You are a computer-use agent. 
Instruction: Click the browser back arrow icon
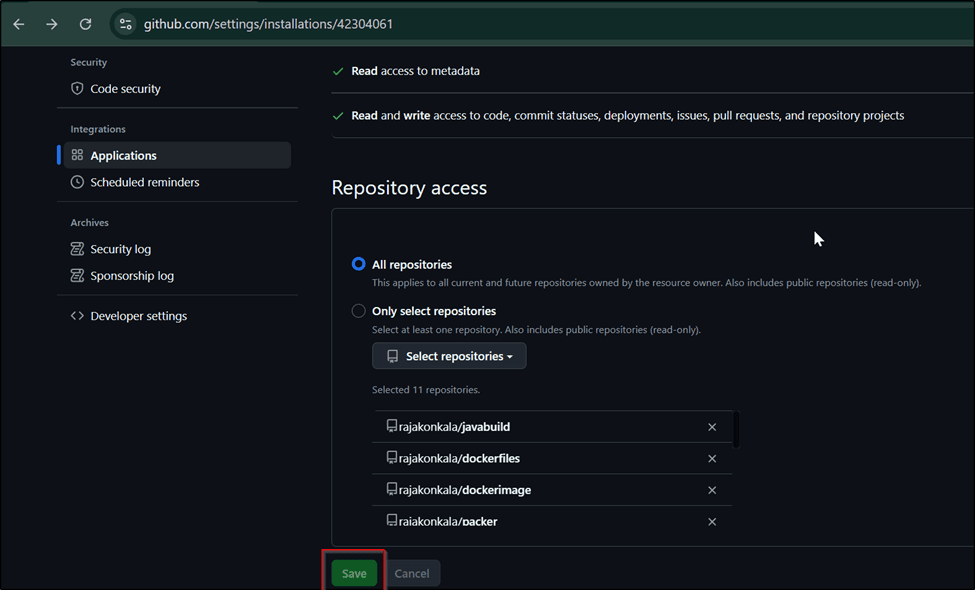18,23
